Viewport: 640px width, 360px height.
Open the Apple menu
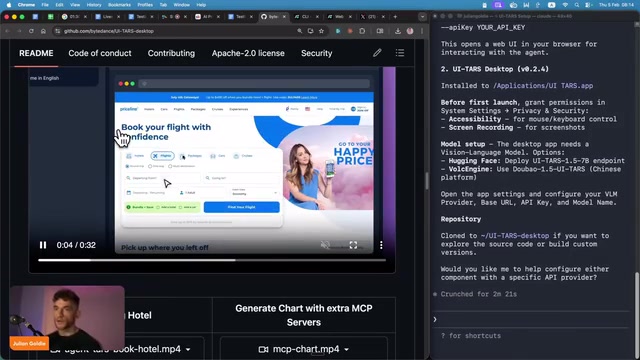click(9, 5)
